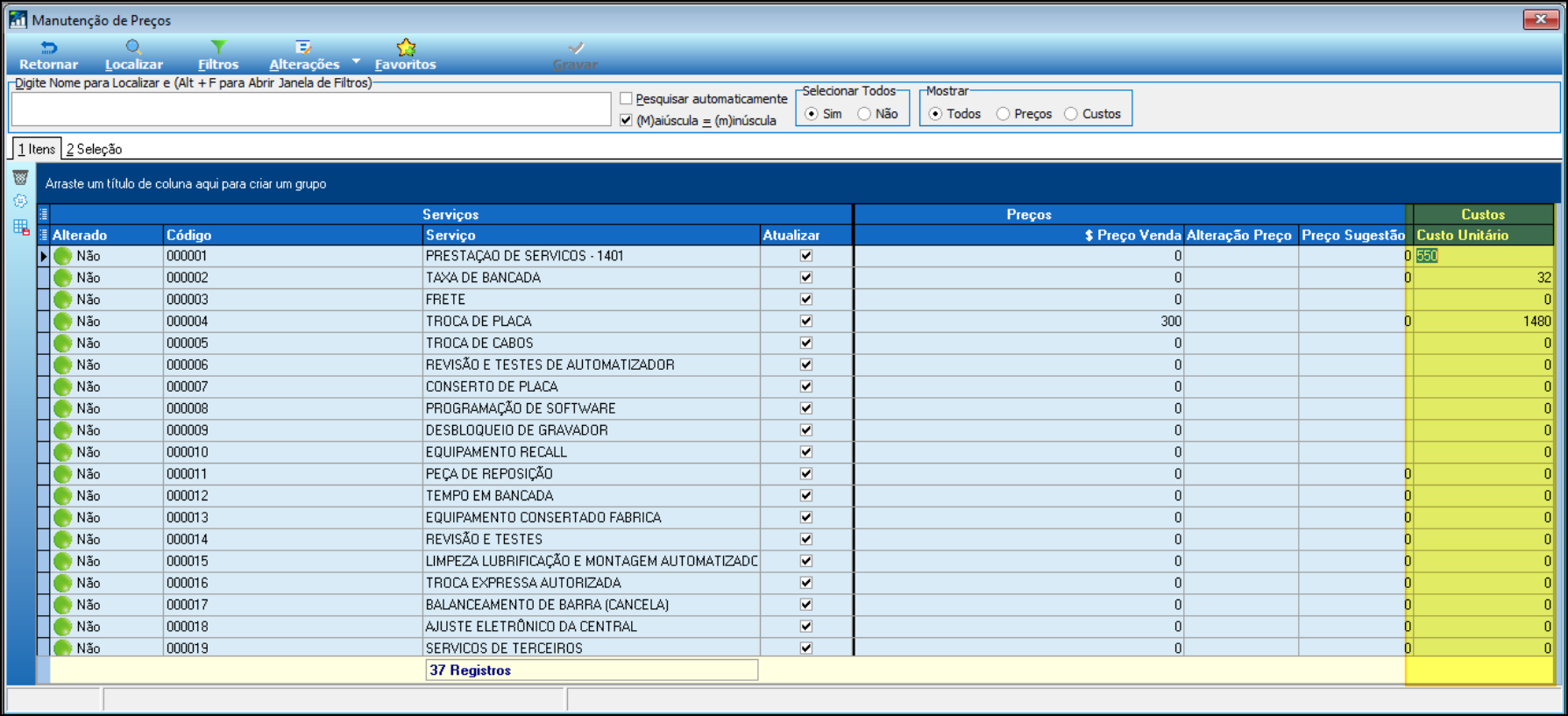Click the grid export icon in left sidebar

pos(21,227)
